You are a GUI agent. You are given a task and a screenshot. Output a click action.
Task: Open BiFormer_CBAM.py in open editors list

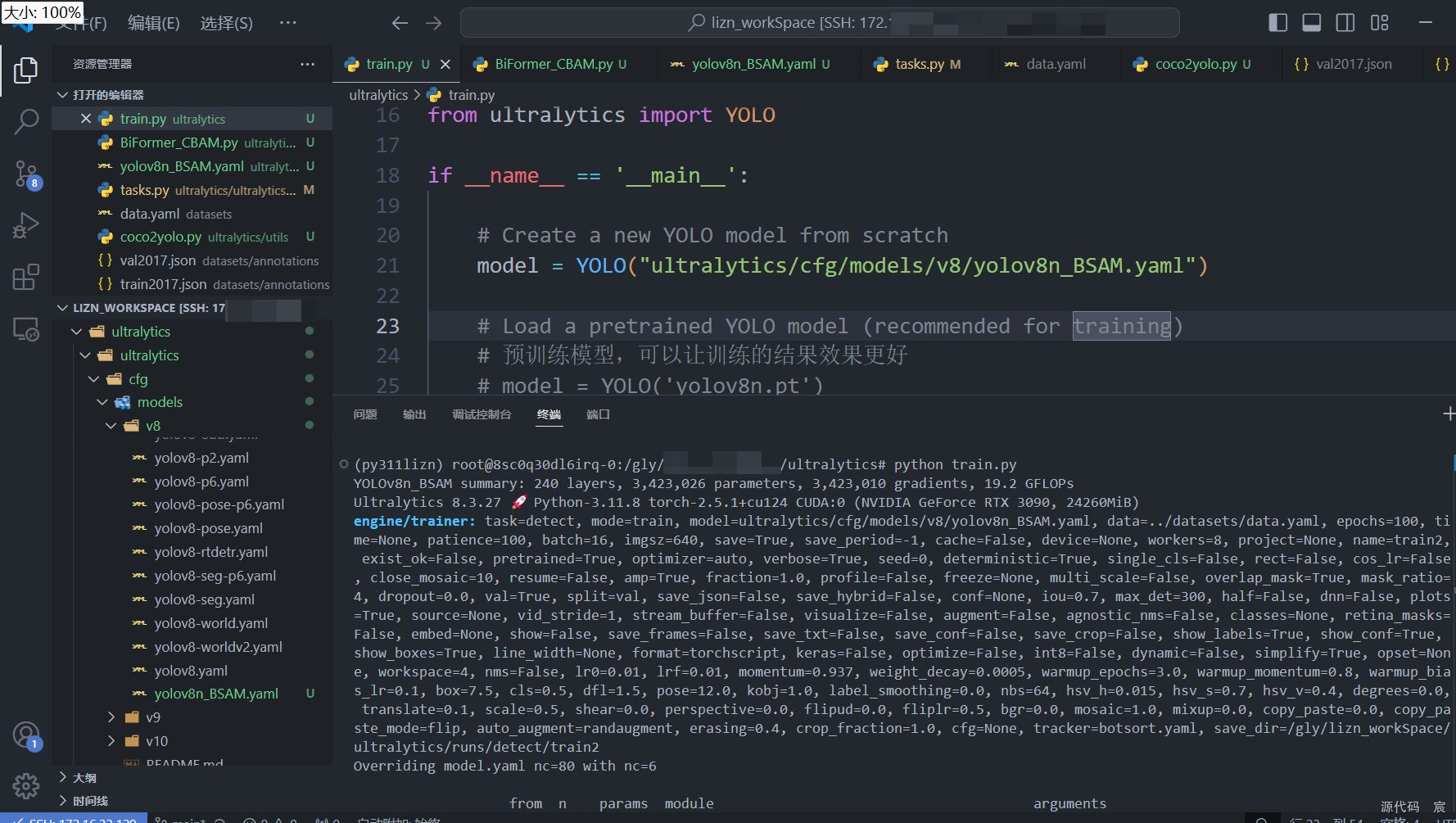(x=192, y=142)
